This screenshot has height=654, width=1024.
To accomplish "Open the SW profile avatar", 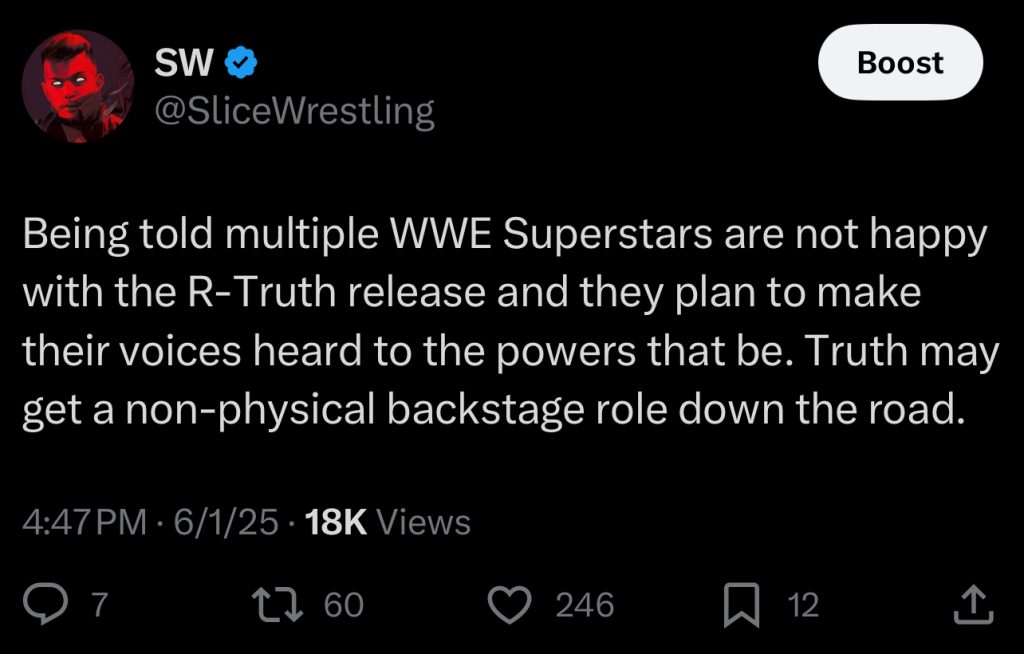I will (x=78, y=86).
